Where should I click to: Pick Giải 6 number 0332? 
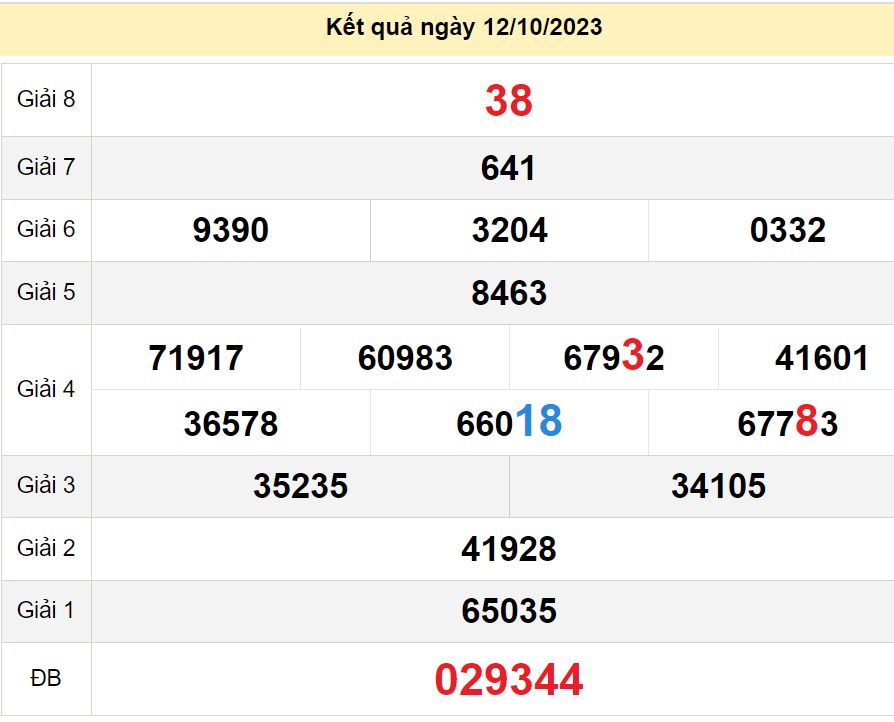pyautogui.click(x=787, y=231)
